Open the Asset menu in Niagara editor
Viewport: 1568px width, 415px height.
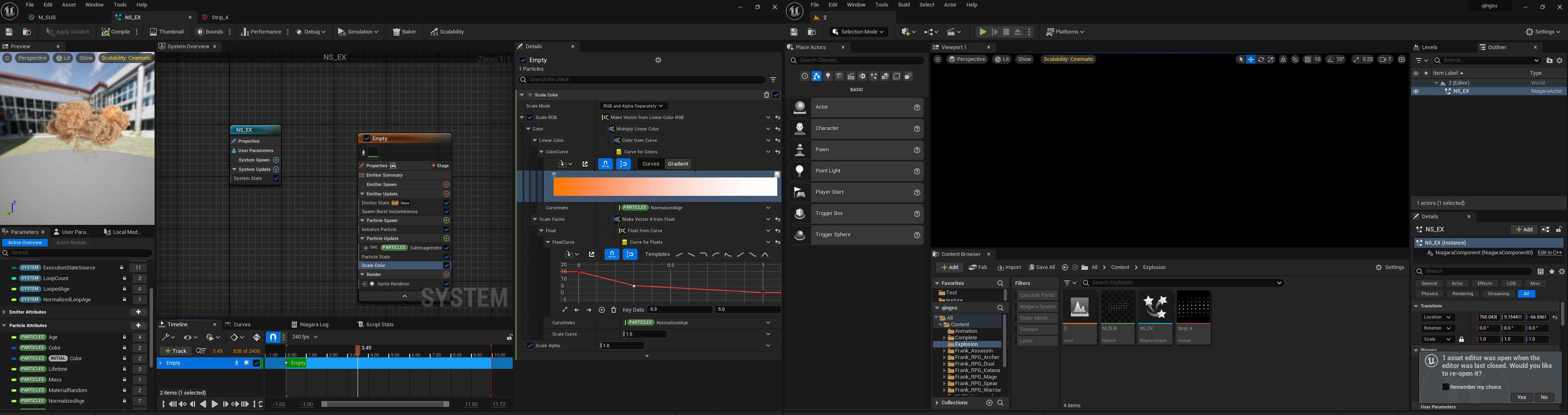(x=69, y=5)
